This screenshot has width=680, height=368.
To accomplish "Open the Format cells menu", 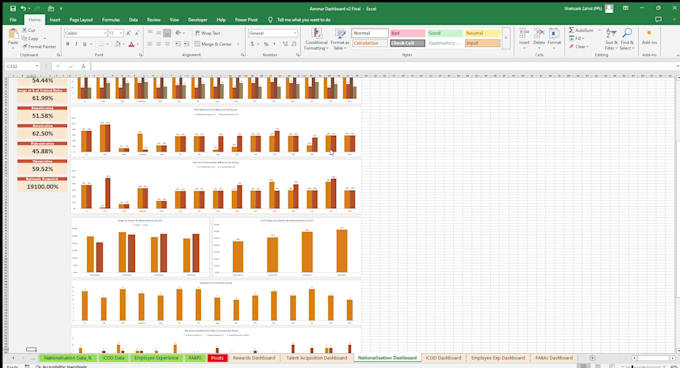I will (554, 37).
